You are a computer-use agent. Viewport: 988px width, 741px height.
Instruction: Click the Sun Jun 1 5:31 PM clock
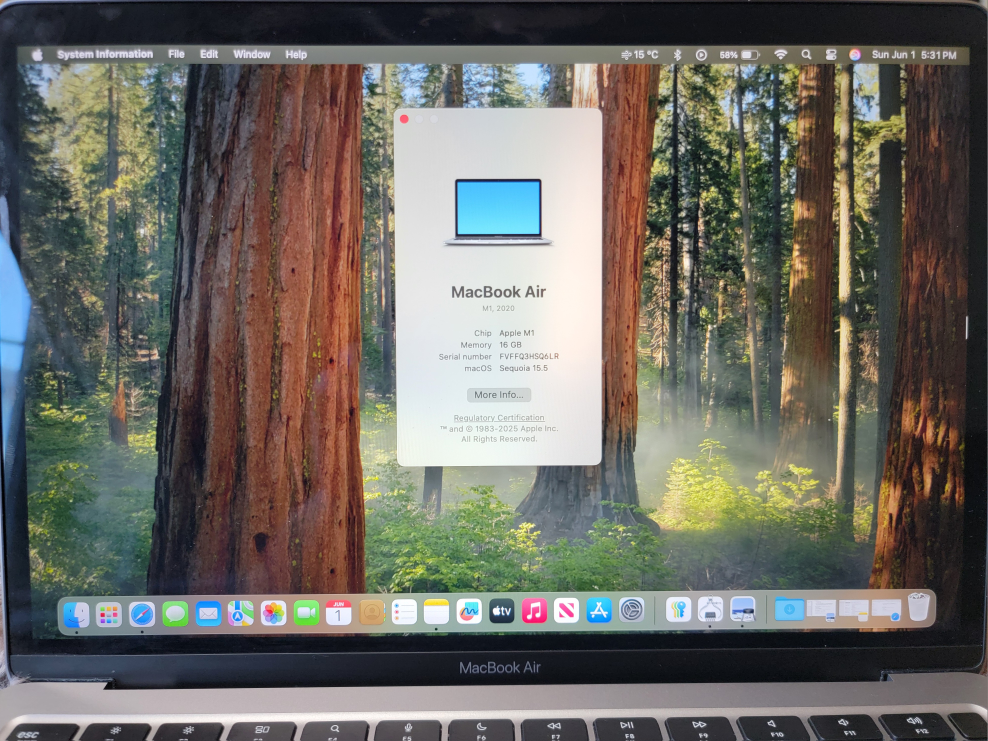[914, 55]
